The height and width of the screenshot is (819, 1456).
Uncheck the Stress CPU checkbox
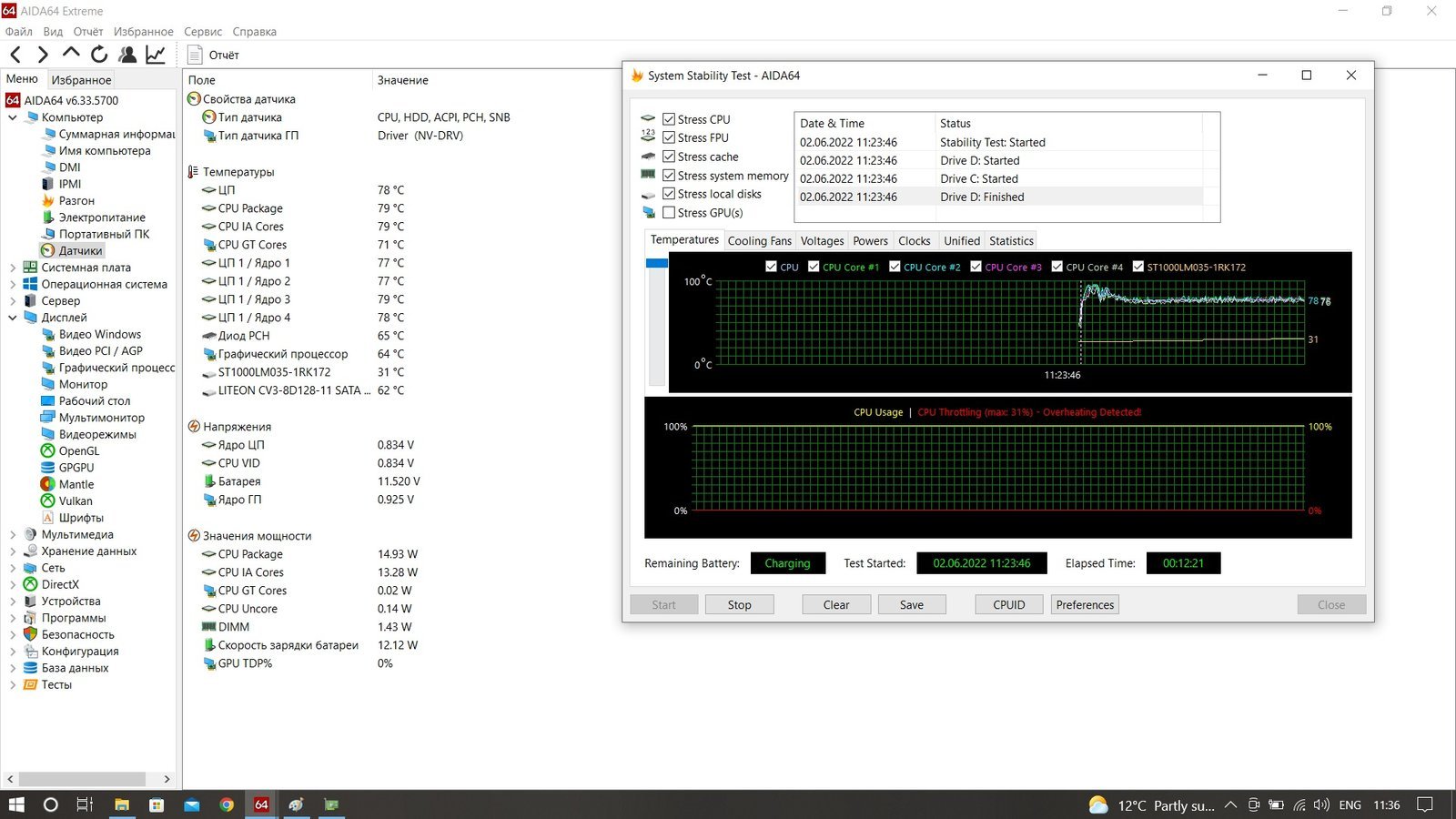(x=669, y=119)
